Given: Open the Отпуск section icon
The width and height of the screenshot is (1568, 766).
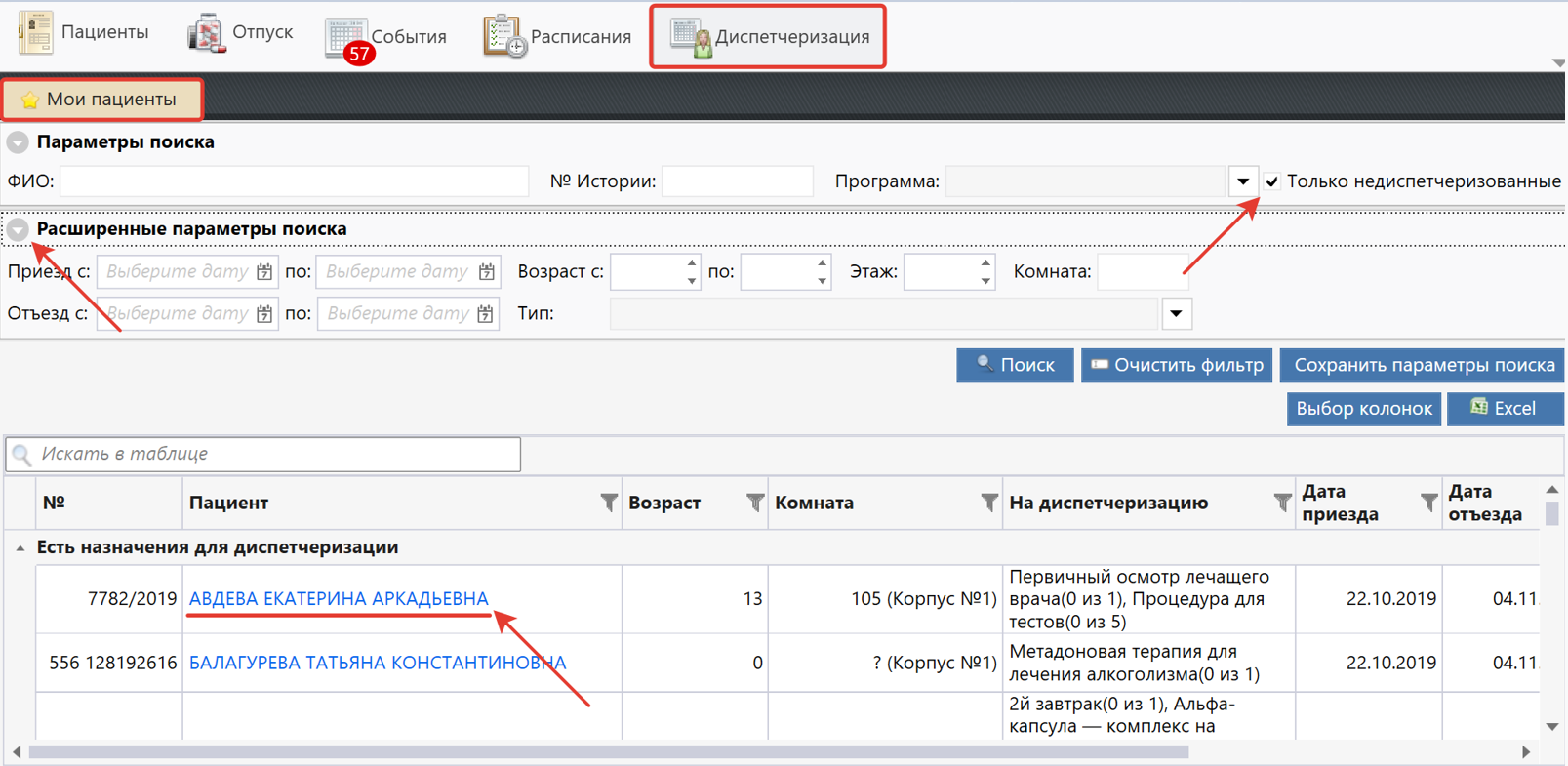Looking at the screenshot, I should [x=206, y=32].
